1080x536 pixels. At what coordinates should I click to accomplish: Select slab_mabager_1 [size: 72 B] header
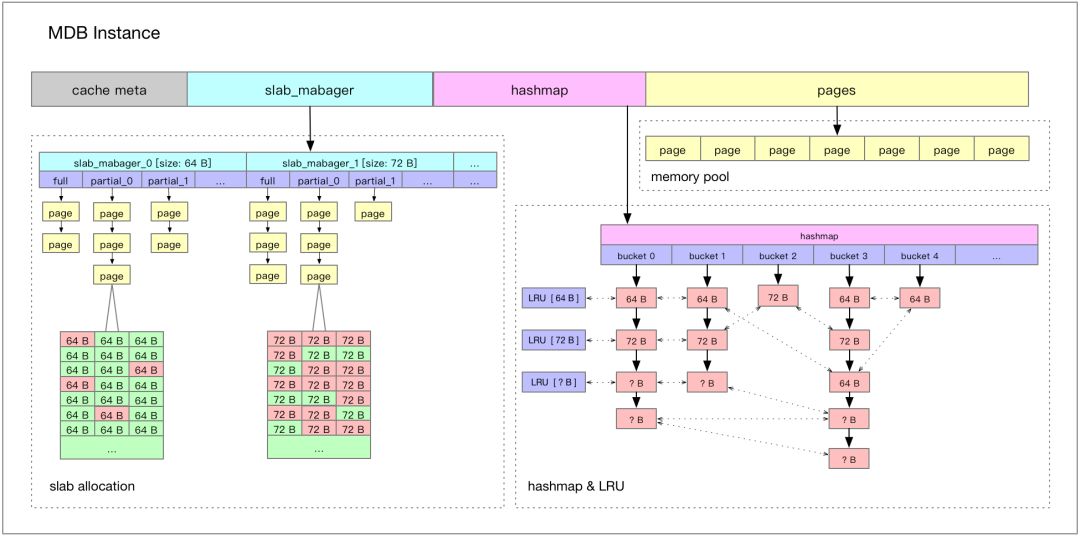pos(350,163)
